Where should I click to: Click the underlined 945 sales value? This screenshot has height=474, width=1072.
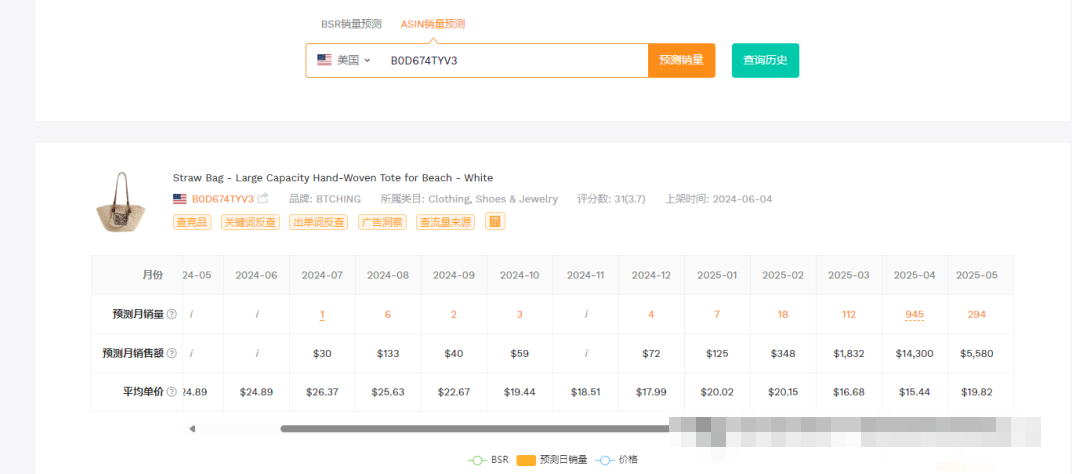click(914, 315)
